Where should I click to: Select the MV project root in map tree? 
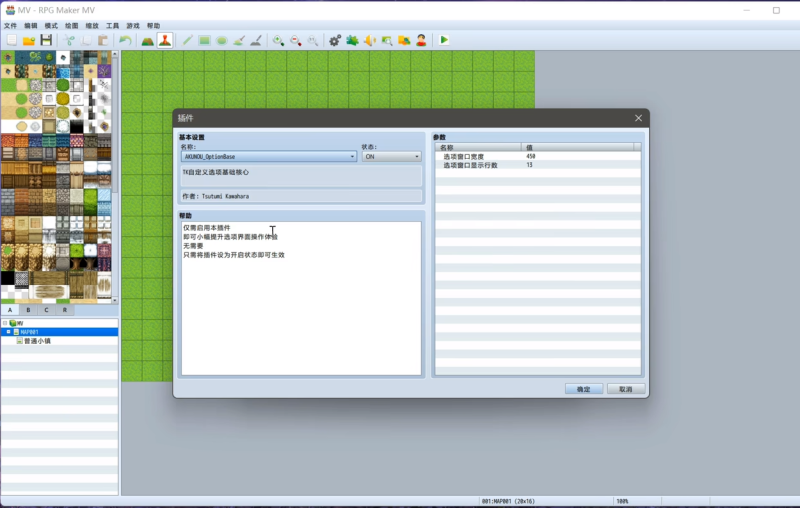[20, 323]
